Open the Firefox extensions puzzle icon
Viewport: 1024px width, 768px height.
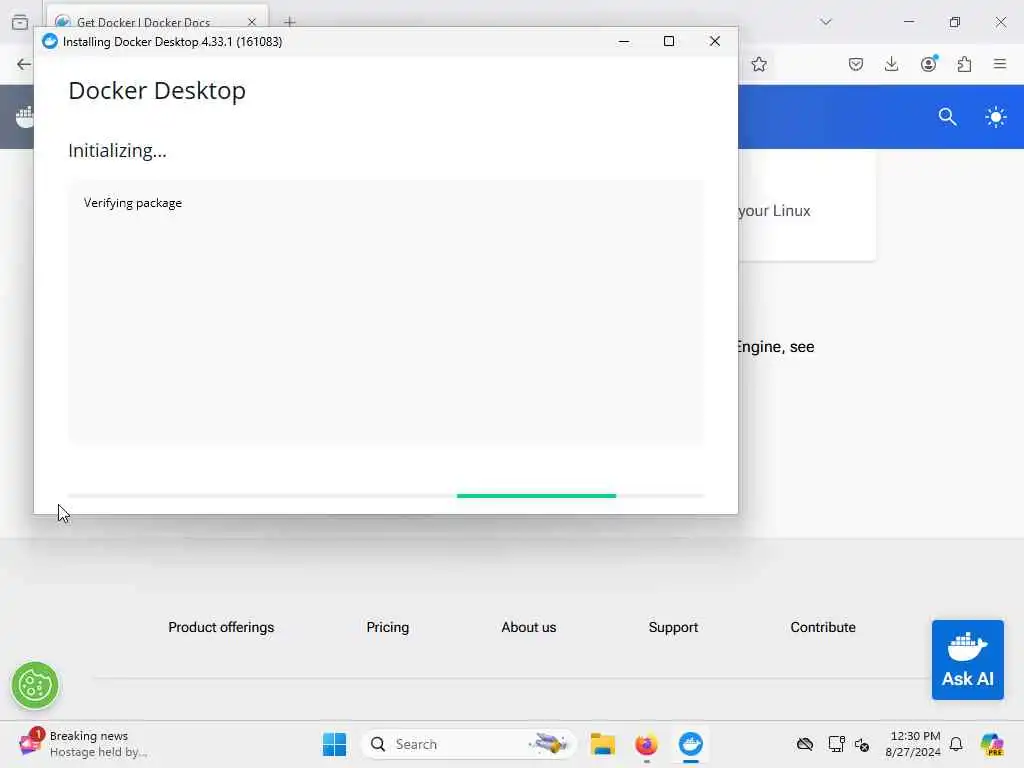[964, 64]
